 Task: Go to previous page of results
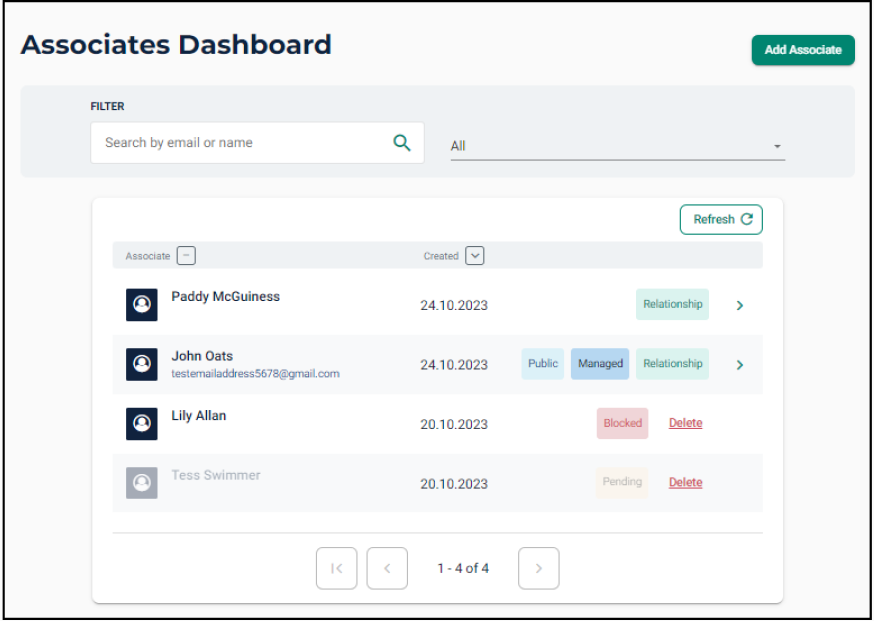387,569
